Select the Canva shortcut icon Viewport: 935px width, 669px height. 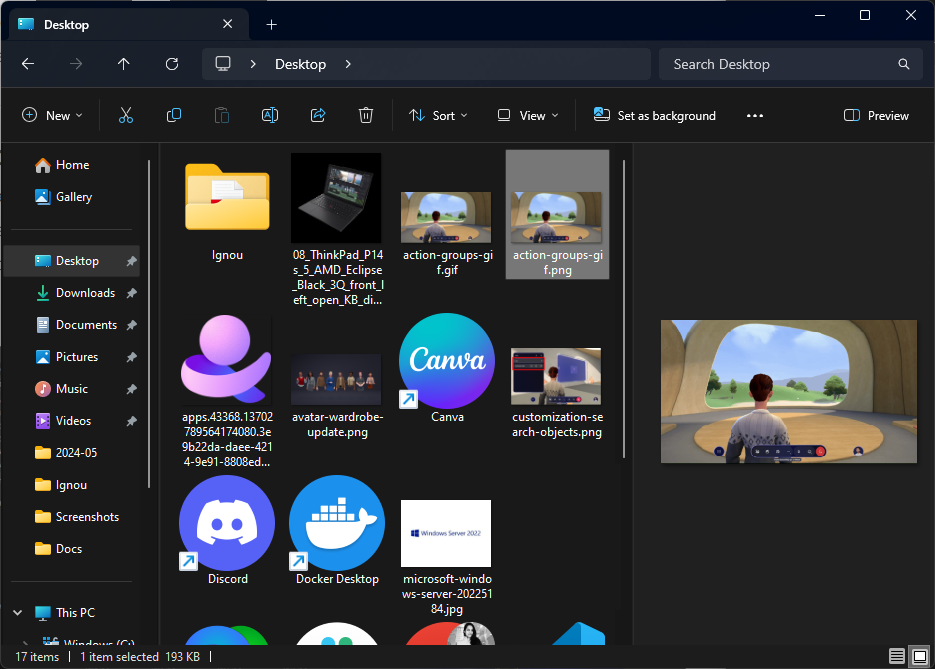(x=447, y=361)
